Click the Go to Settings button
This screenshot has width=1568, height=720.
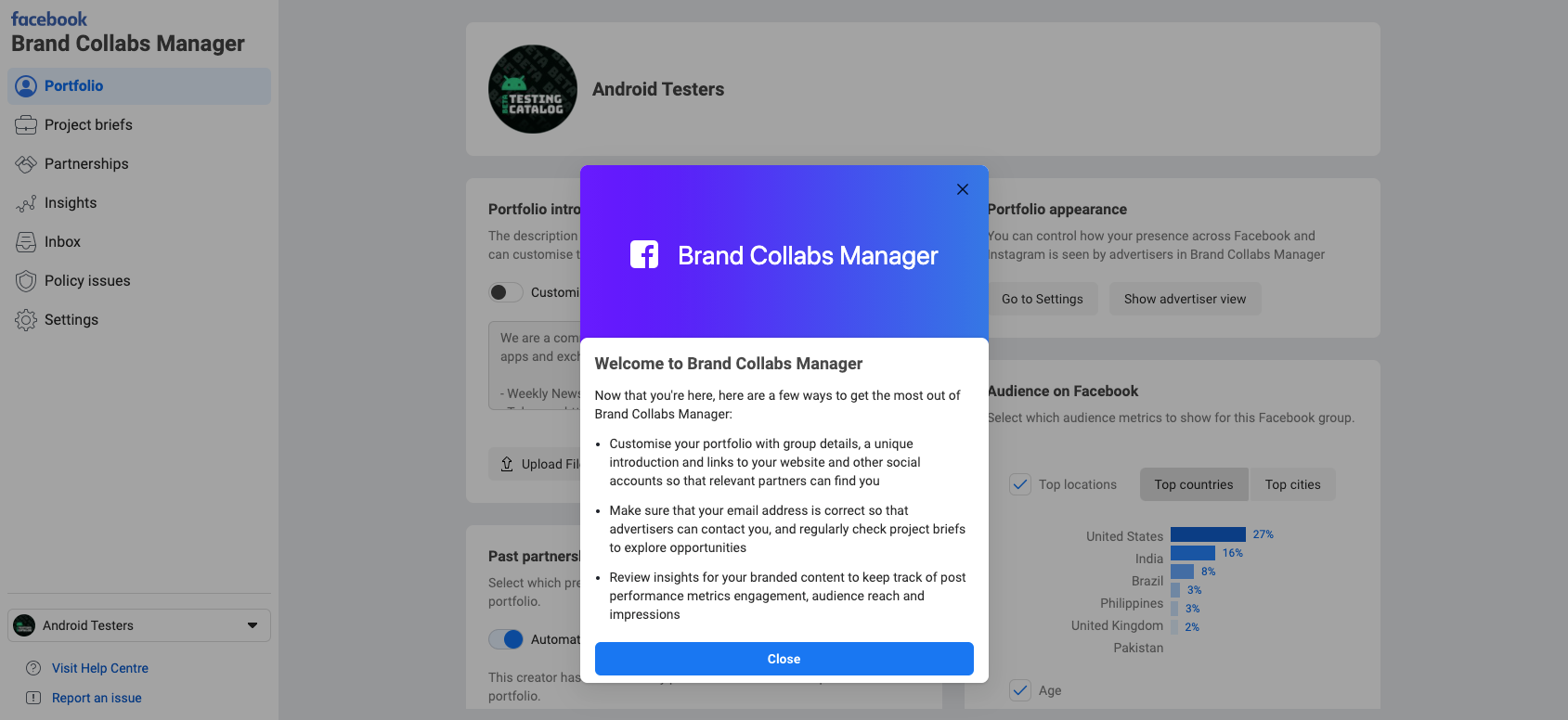tap(1043, 299)
